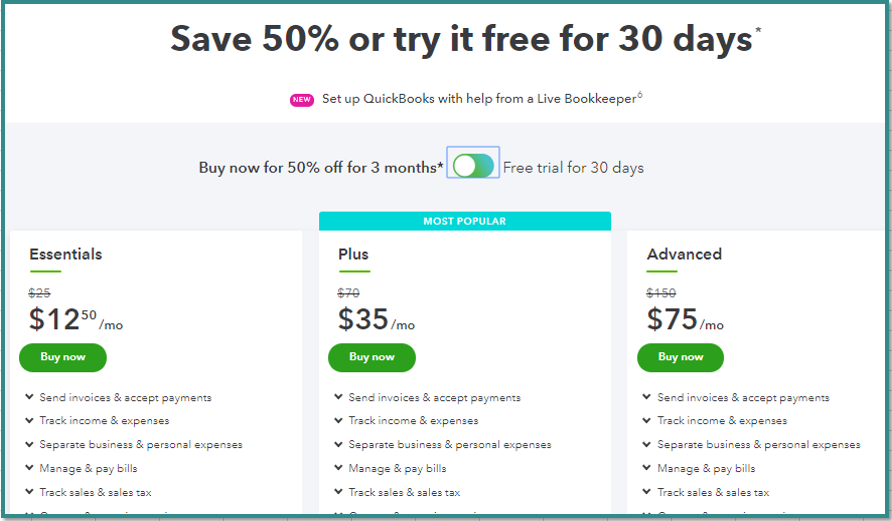Click chevron beside Plus Track sales & sales tax
Viewport: 892px width, 521px height.
(x=338, y=492)
